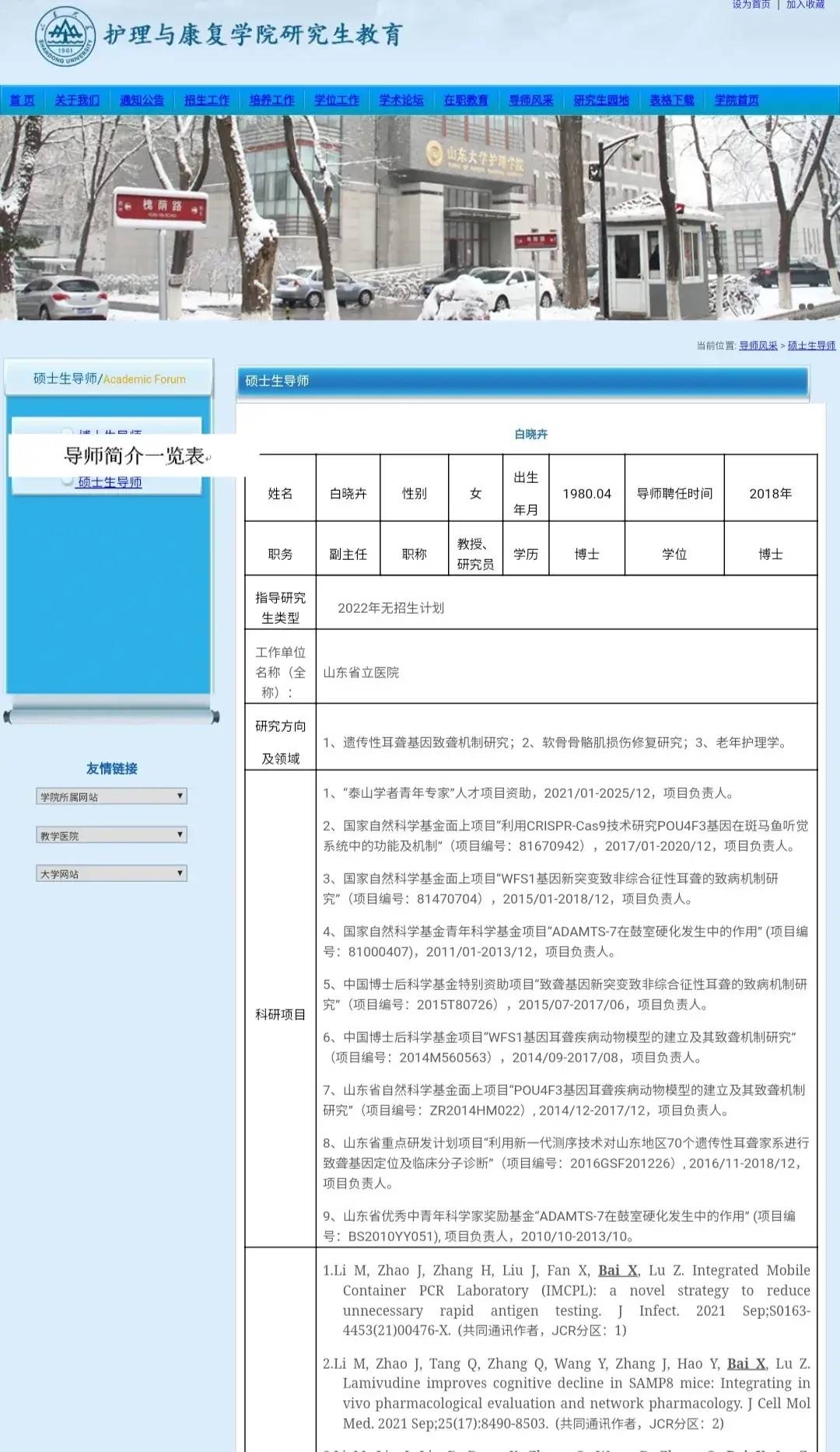Viewport: 840px width, 1452px height.
Task: Click the 加入收藏 link
Action: click(806, 5)
